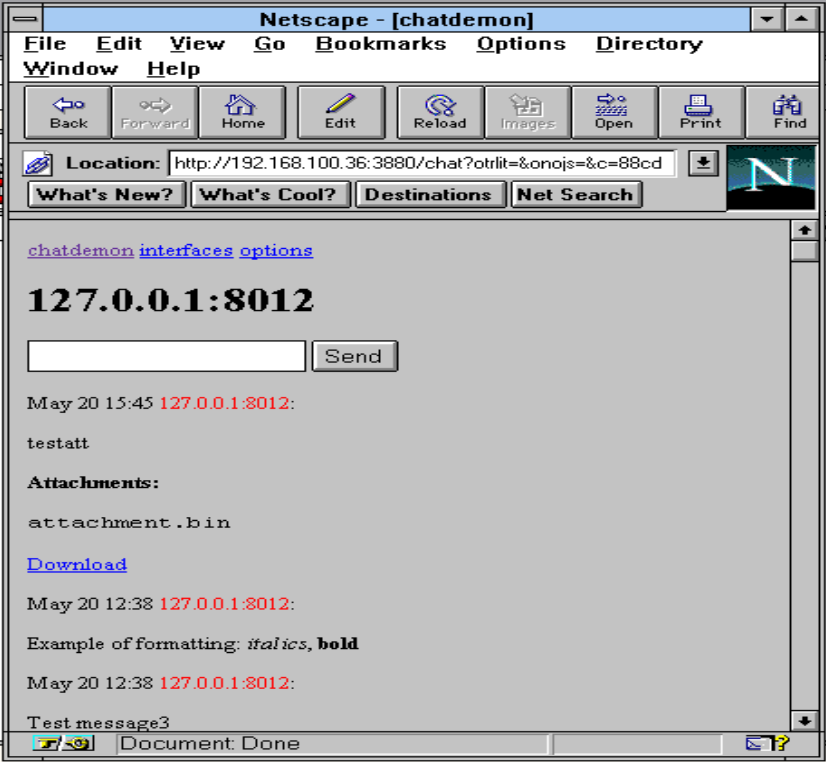
Task: Click the testatt message text
Action: 58,443
